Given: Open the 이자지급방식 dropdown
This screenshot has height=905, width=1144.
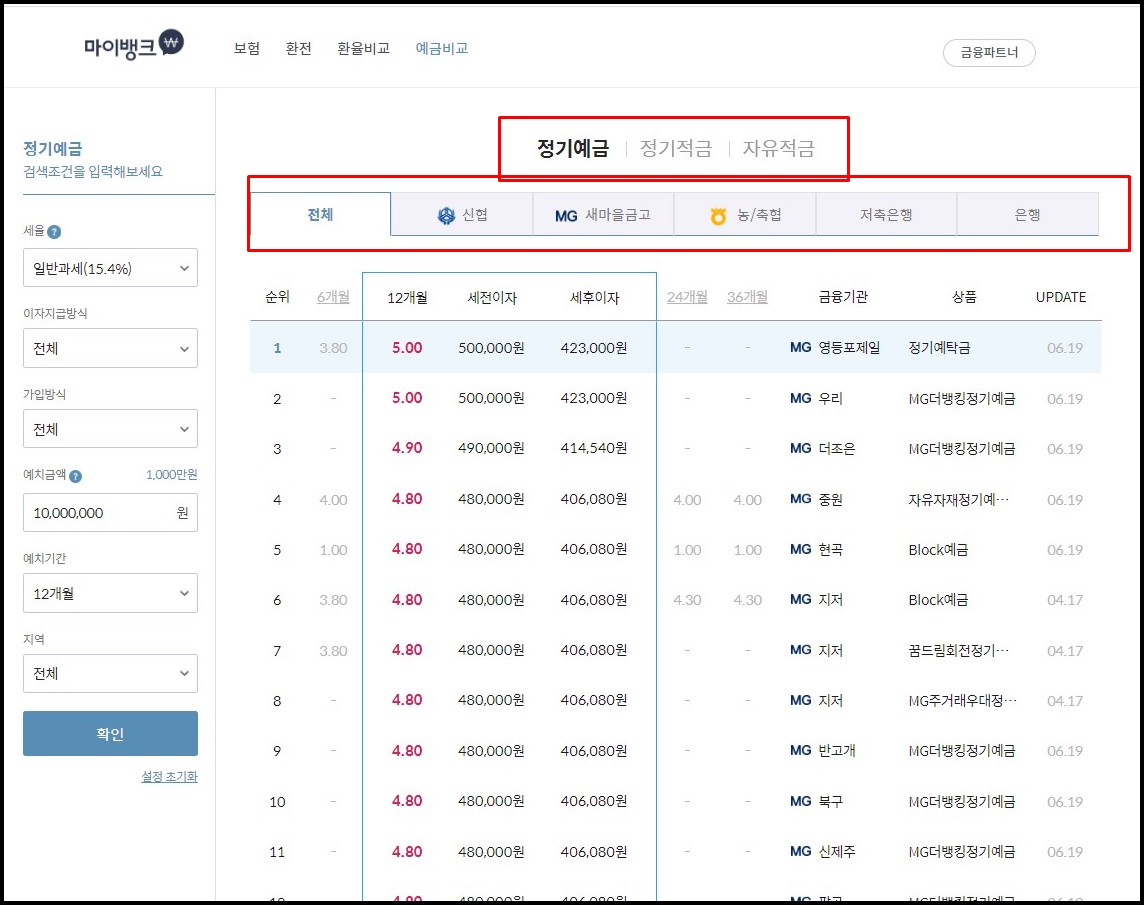Looking at the screenshot, I should coord(110,348).
